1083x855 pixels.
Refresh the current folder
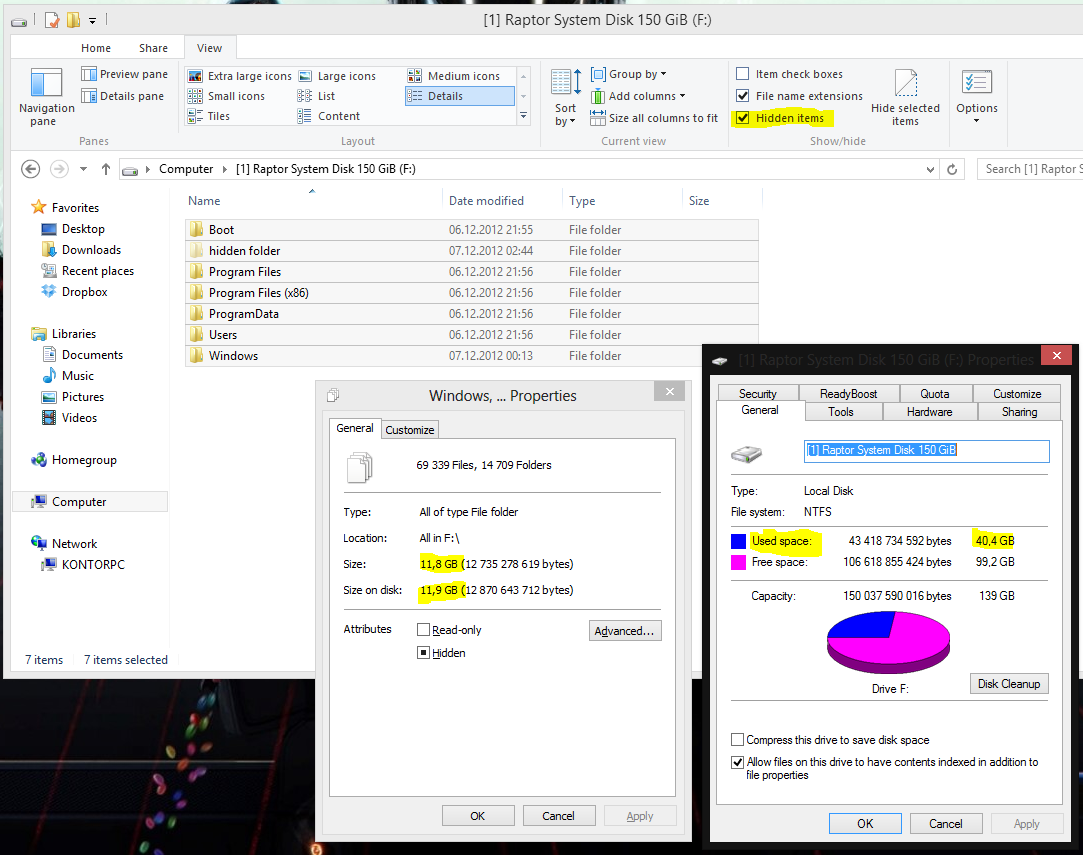[x=952, y=169]
